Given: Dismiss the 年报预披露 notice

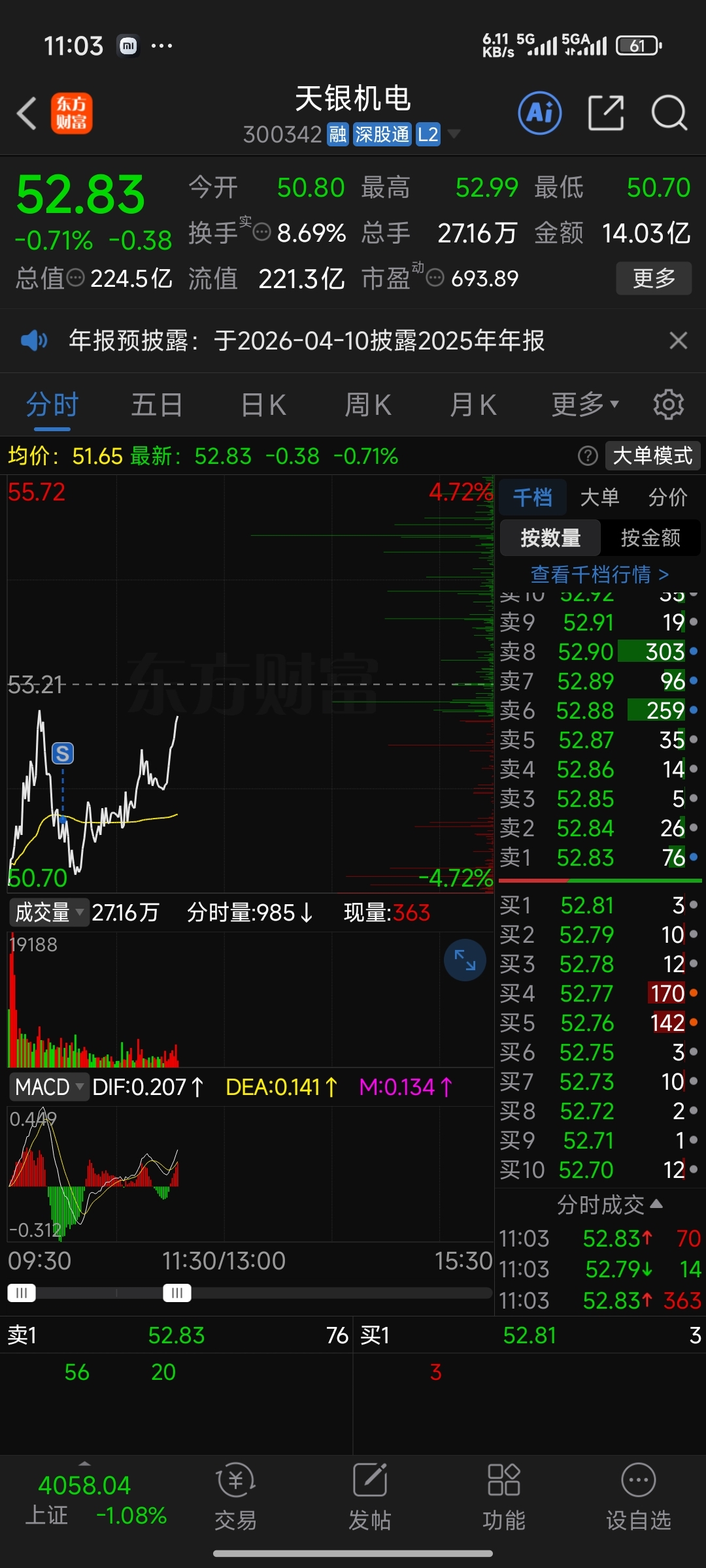Looking at the screenshot, I should [x=679, y=340].
